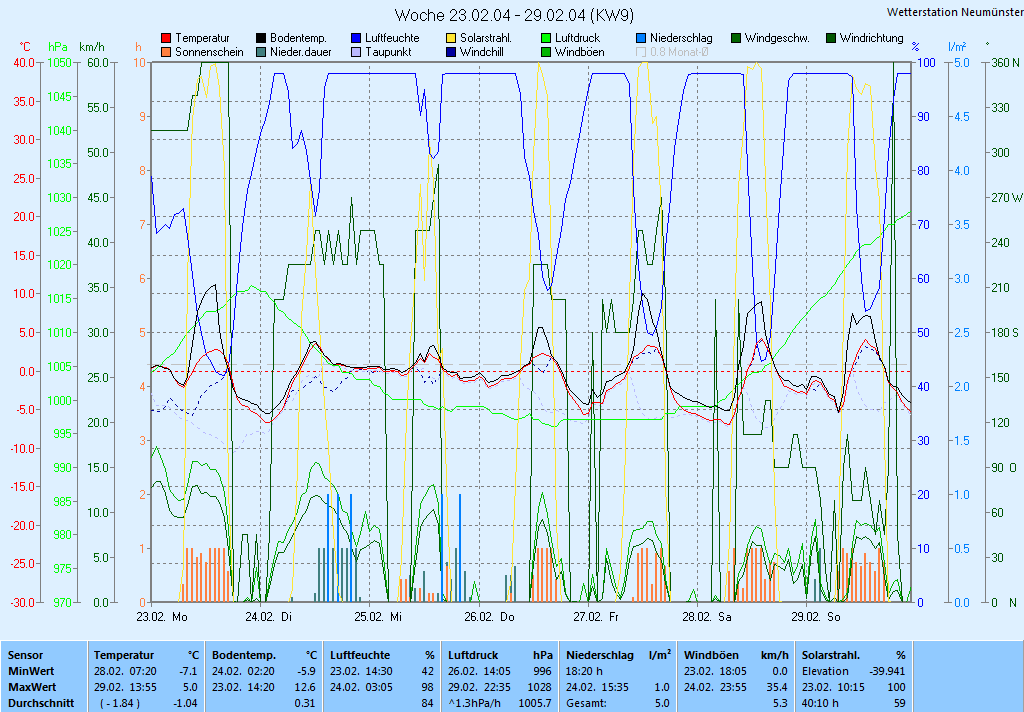Screen dimensions: 1024x712
Task: Click the Windböen column header in the table
Action: pos(711,655)
